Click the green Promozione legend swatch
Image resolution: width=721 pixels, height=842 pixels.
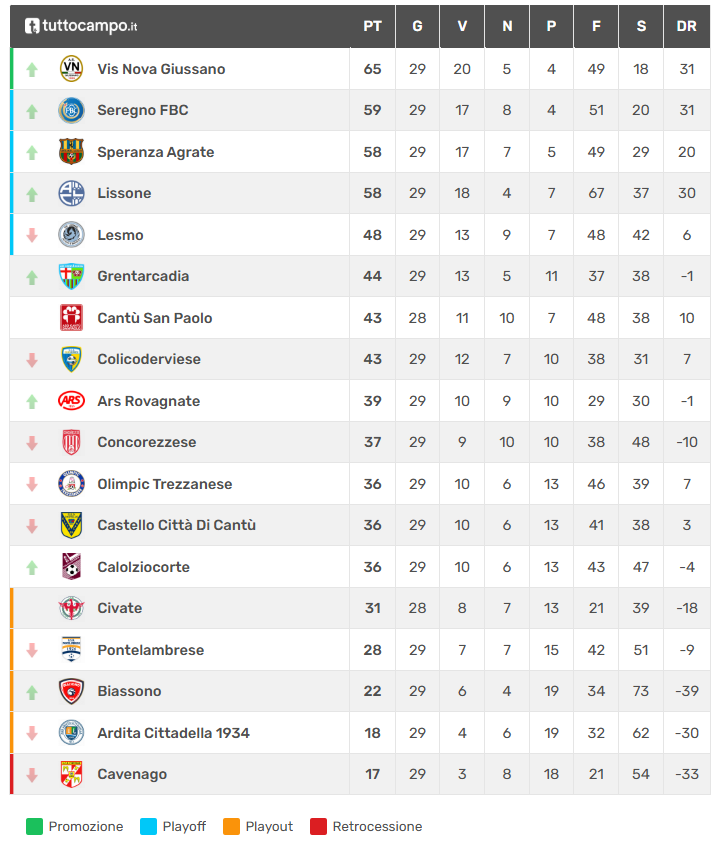point(34,826)
